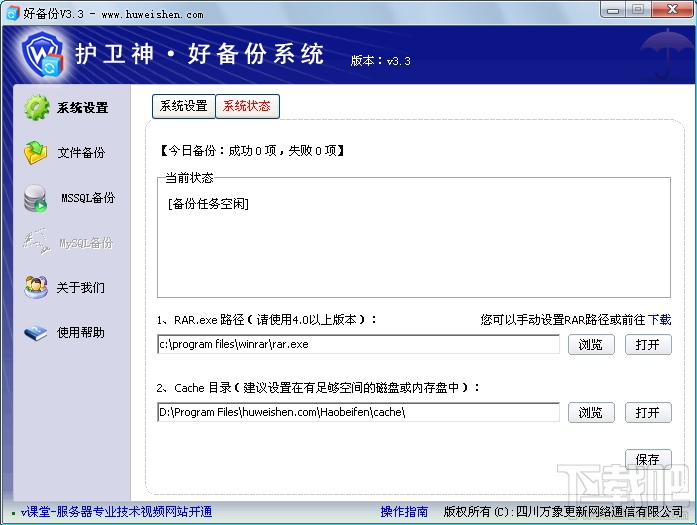Open the 使用帮助 sidebar label
The width and height of the screenshot is (697, 525).
point(80,333)
